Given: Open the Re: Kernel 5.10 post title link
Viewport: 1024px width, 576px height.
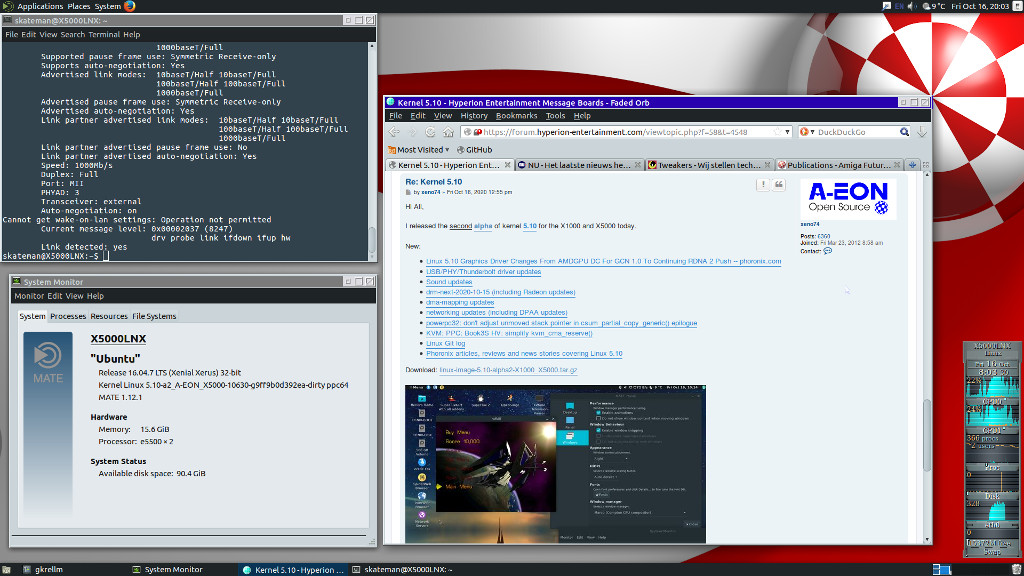Looking at the screenshot, I should coord(434,182).
